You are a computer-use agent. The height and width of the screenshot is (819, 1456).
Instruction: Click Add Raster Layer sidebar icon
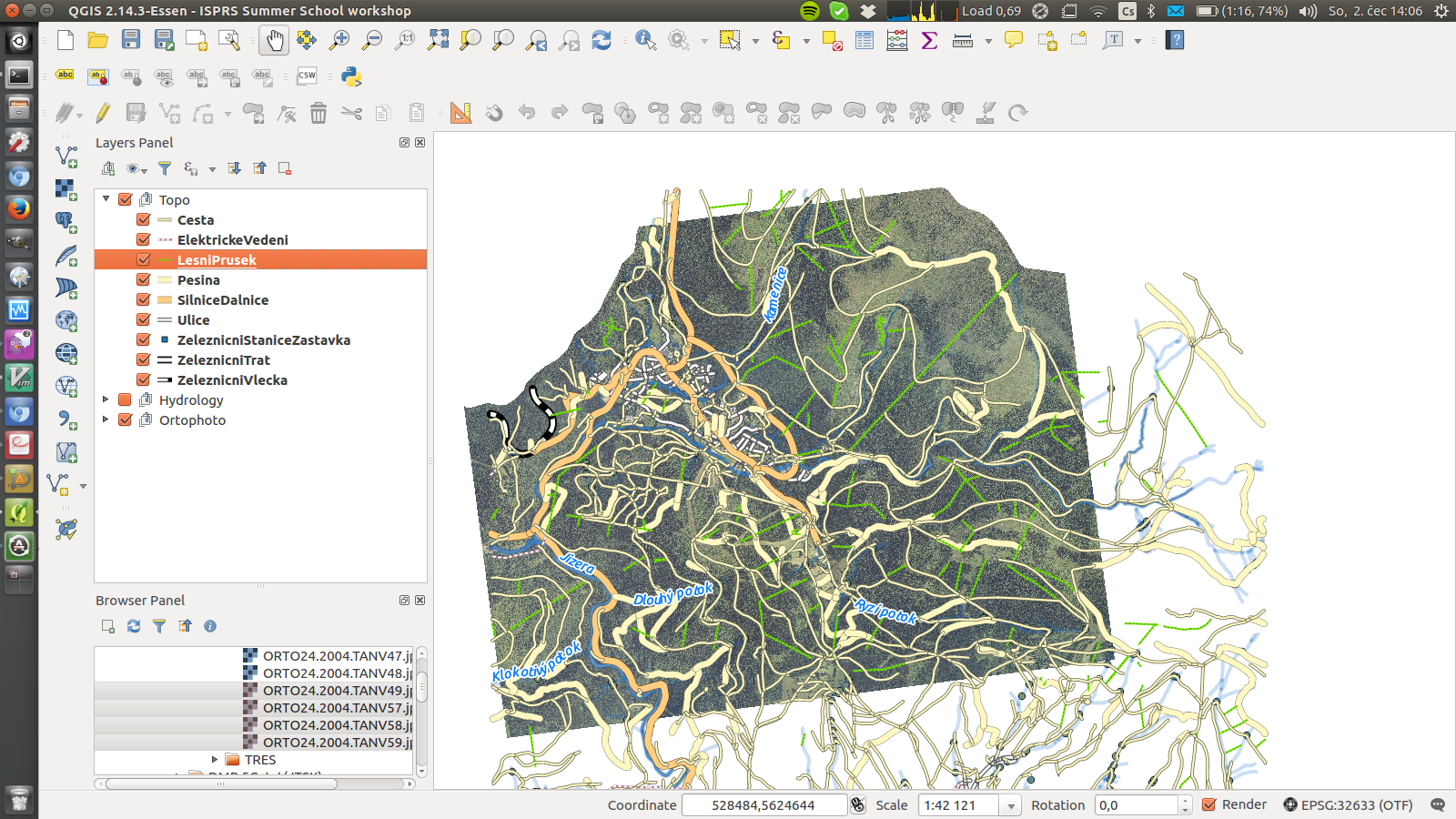[66, 189]
